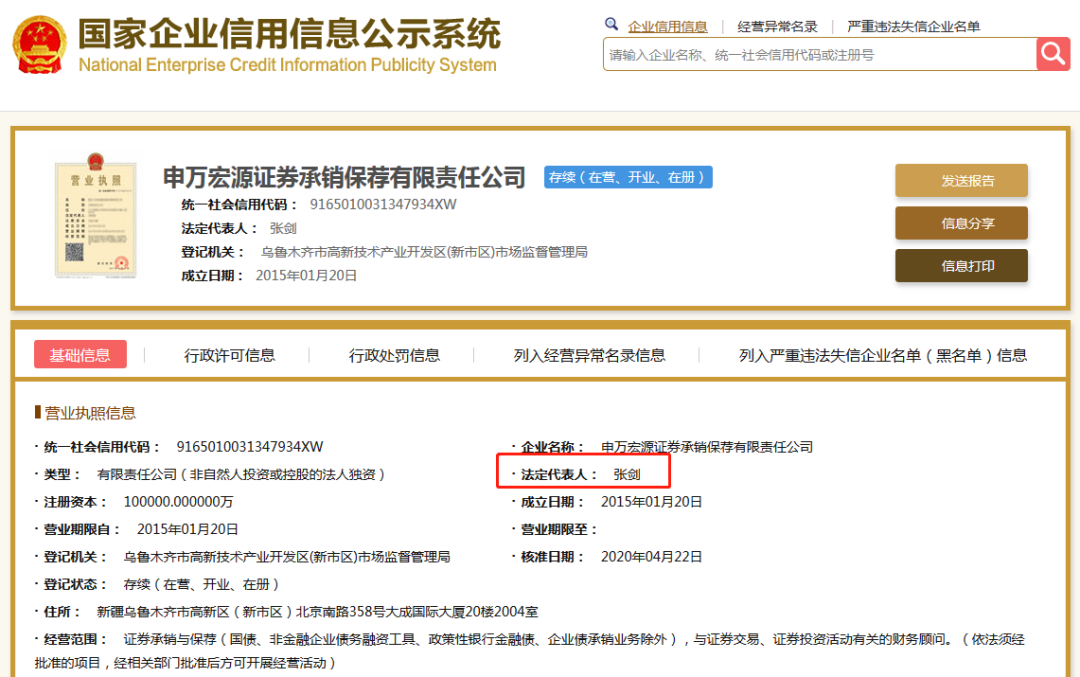Select the 严重违法失信企业名单 search category
The image size is (1080, 677).
(x=913, y=27)
